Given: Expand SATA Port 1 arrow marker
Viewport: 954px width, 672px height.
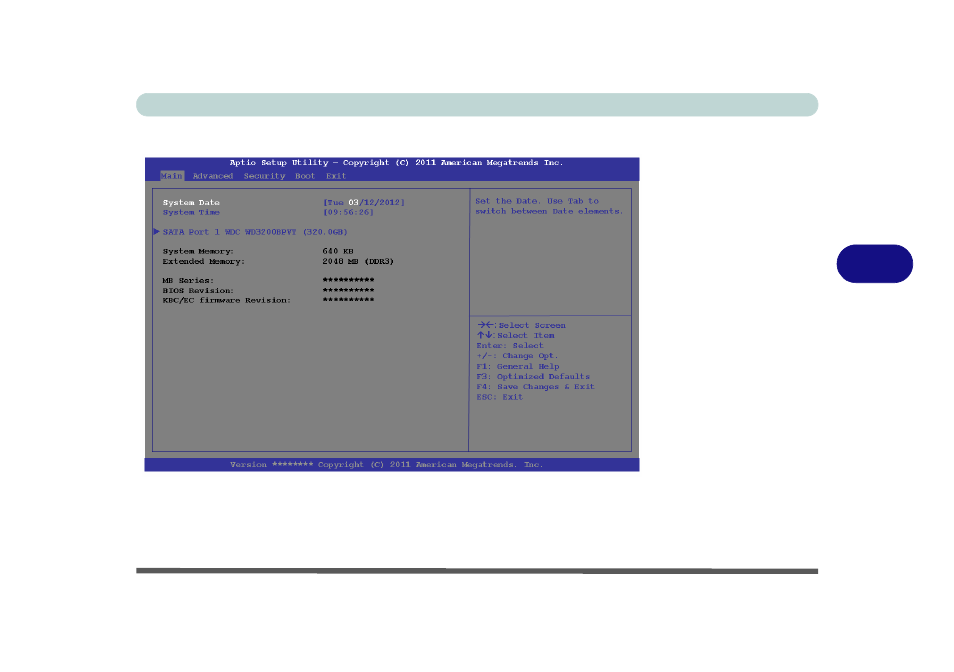Looking at the screenshot, I should pos(156,232).
